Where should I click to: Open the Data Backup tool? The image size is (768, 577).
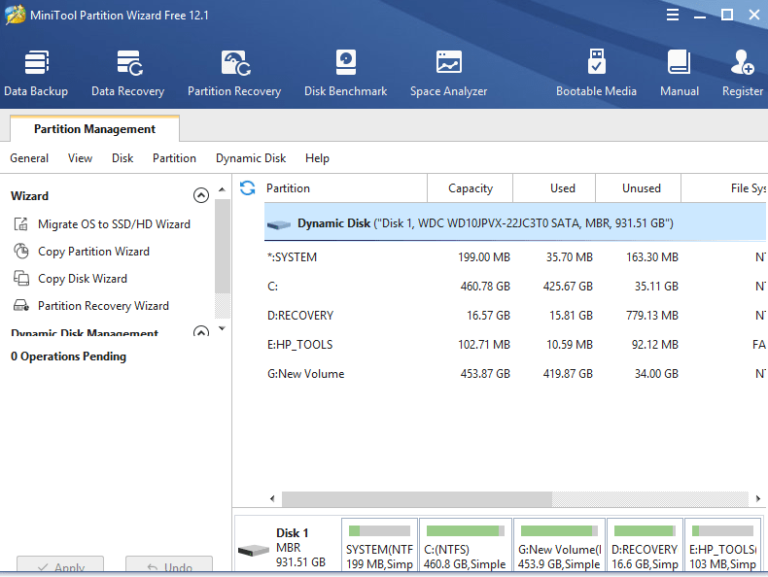coord(36,73)
